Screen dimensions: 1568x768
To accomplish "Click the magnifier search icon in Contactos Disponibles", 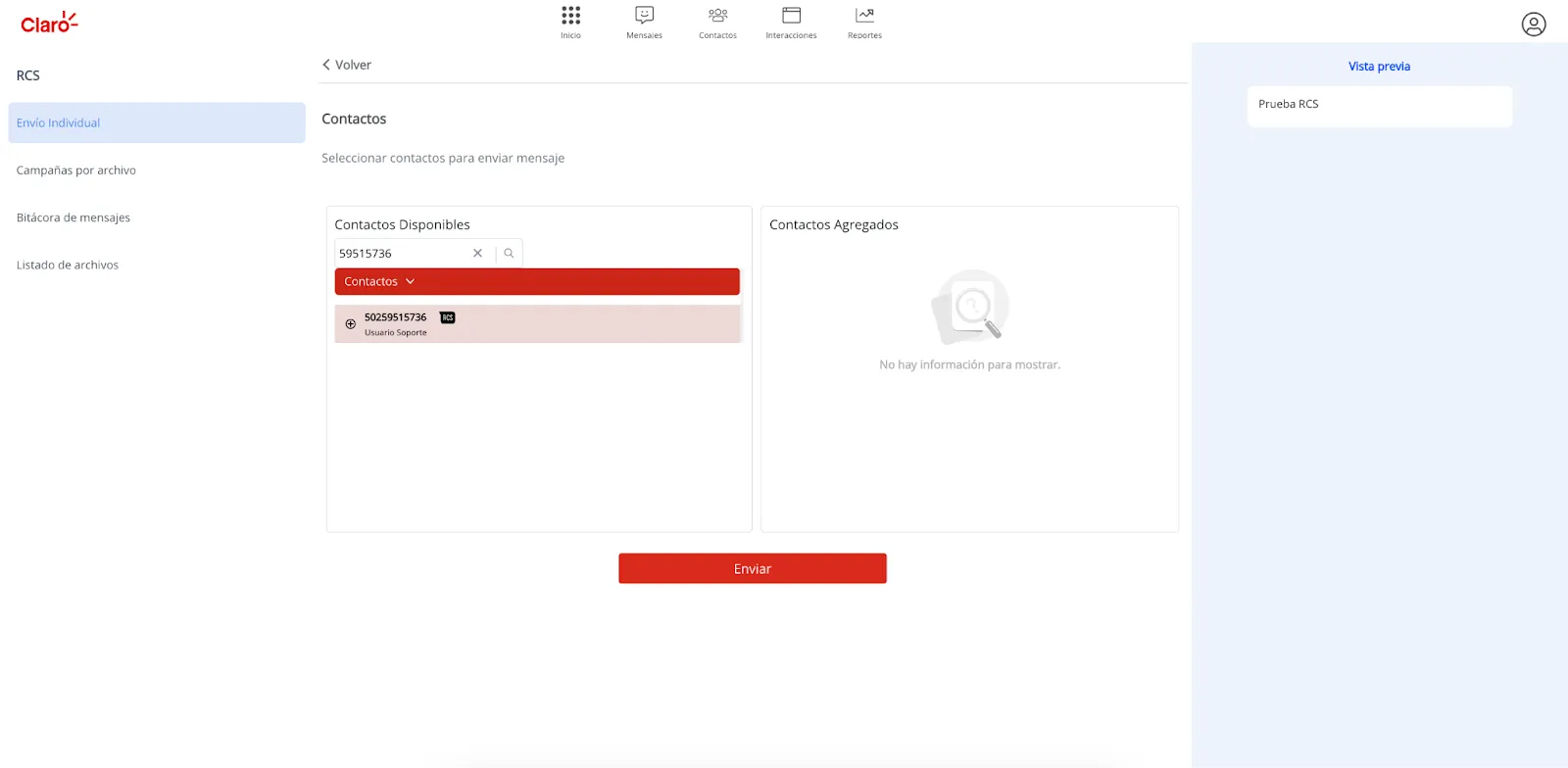I will pyautogui.click(x=509, y=254).
